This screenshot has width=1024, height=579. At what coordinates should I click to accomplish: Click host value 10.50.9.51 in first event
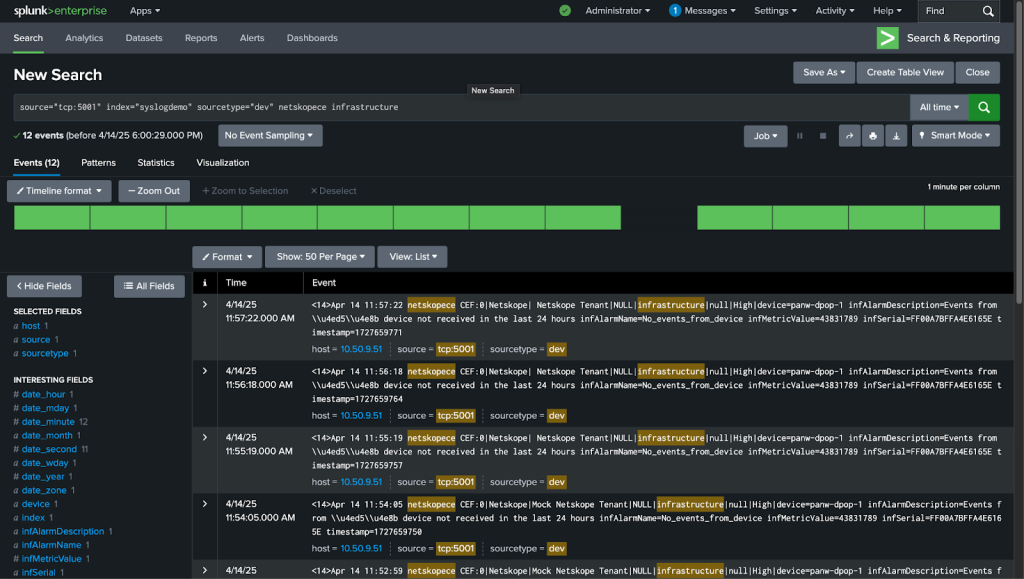pyautogui.click(x=361, y=349)
